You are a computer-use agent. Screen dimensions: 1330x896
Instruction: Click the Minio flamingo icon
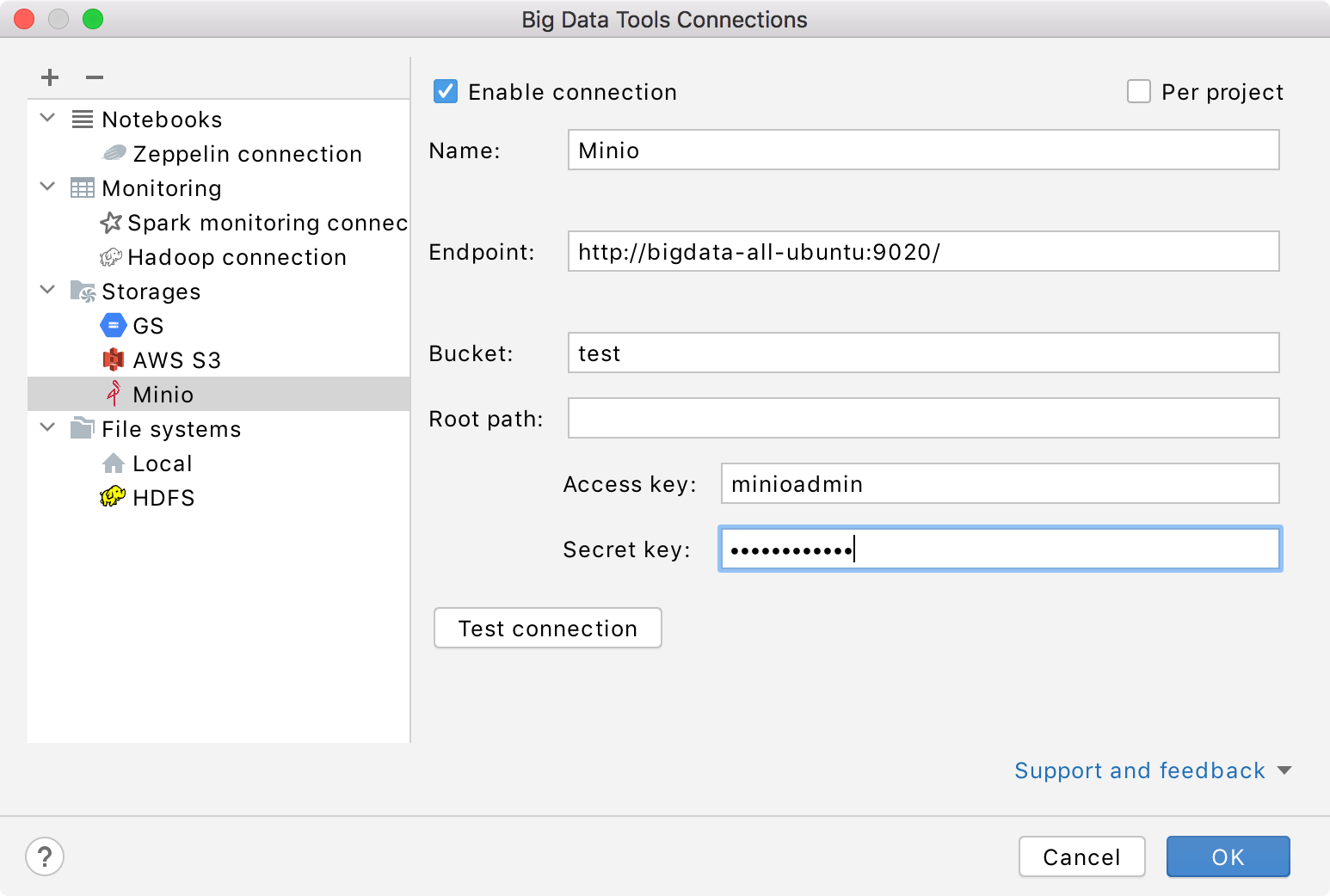pos(113,394)
